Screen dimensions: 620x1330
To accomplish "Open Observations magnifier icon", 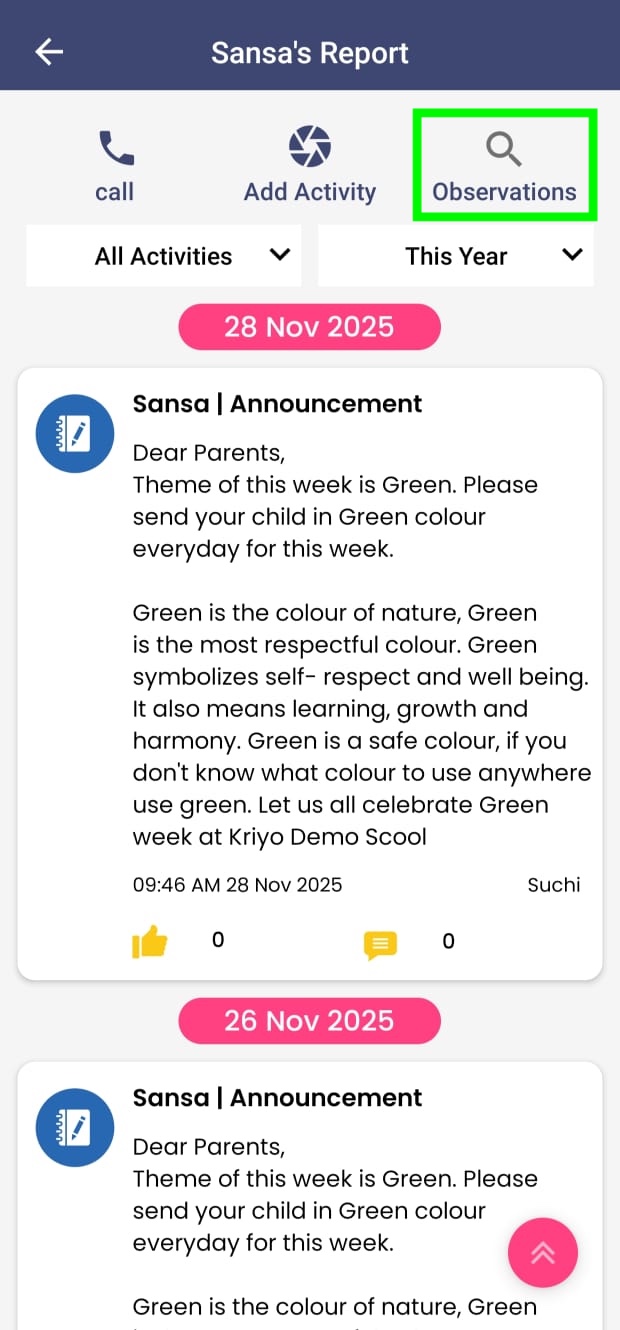I will coord(504,148).
